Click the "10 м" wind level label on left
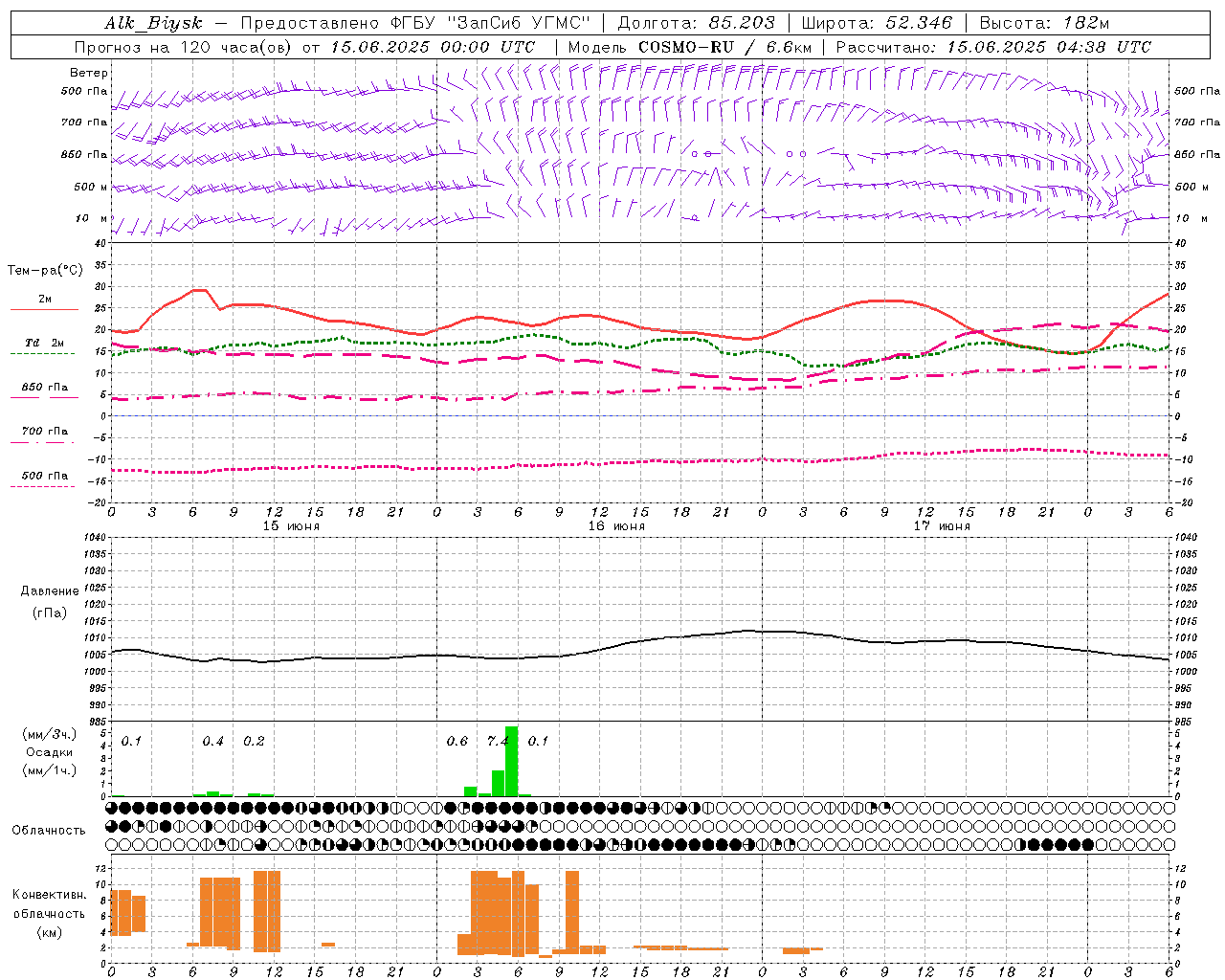The image size is (1225, 980). pos(93,219)
